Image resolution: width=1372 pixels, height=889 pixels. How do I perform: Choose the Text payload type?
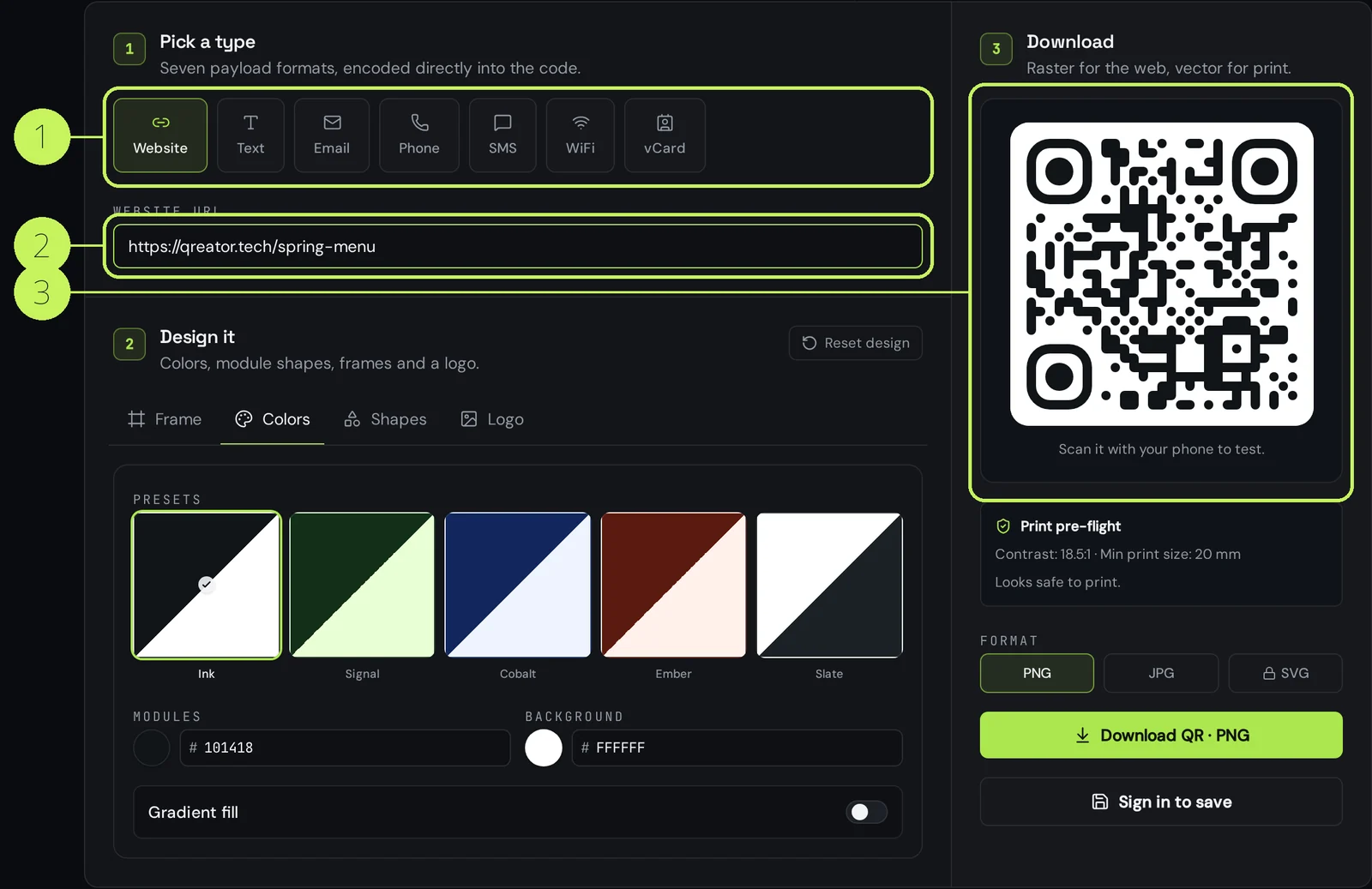point(250,135)
